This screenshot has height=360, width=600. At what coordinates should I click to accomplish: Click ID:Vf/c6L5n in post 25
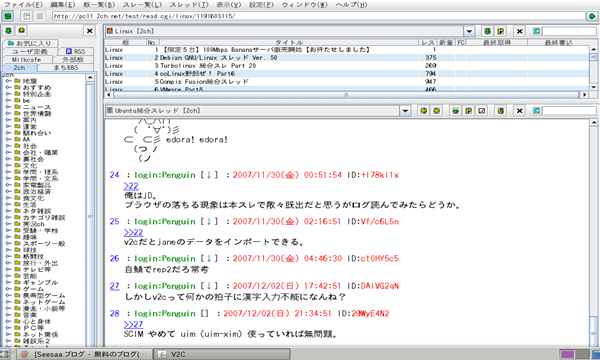click(x=373, y=221)
